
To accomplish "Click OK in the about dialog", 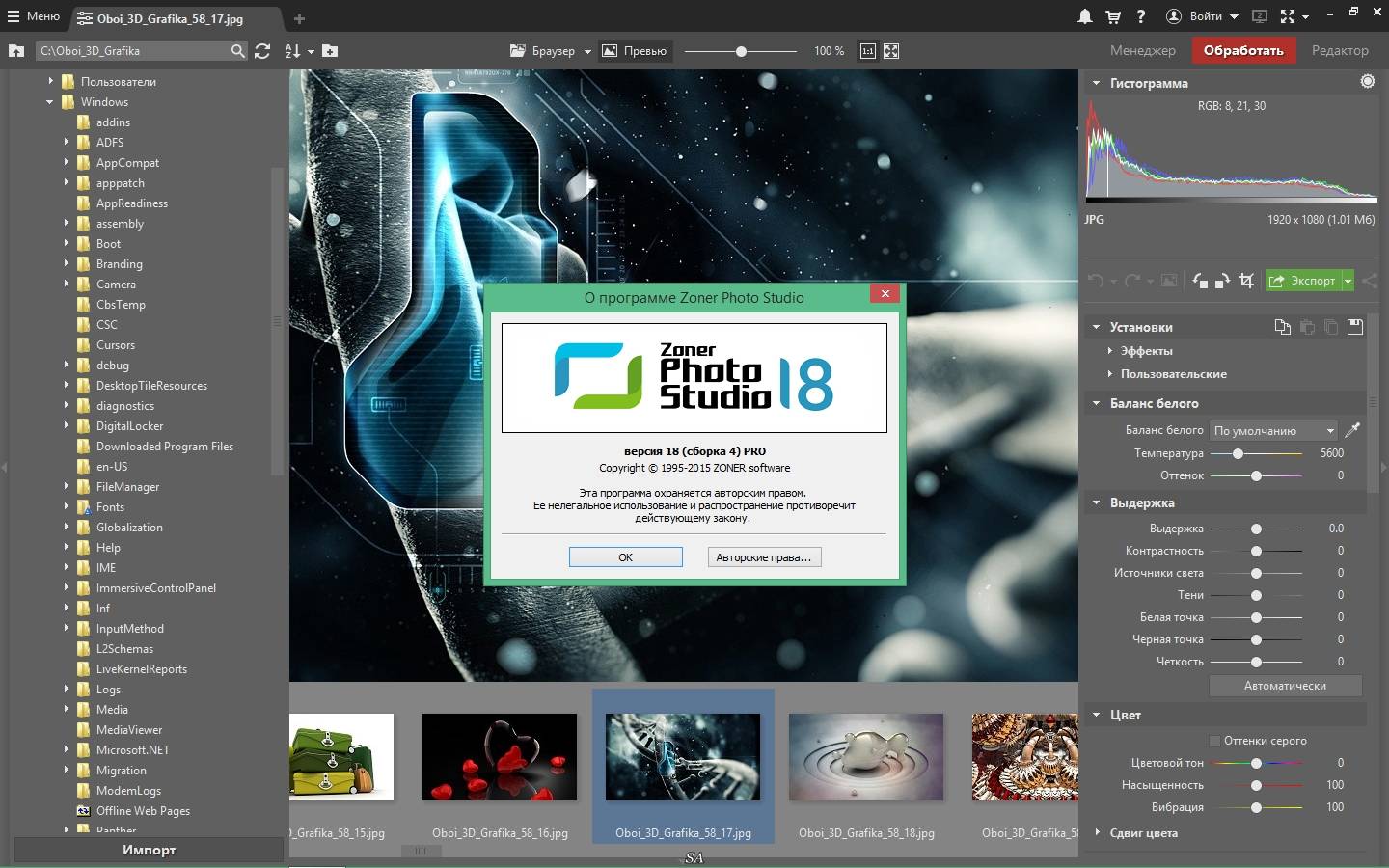I will pos(625,557).
